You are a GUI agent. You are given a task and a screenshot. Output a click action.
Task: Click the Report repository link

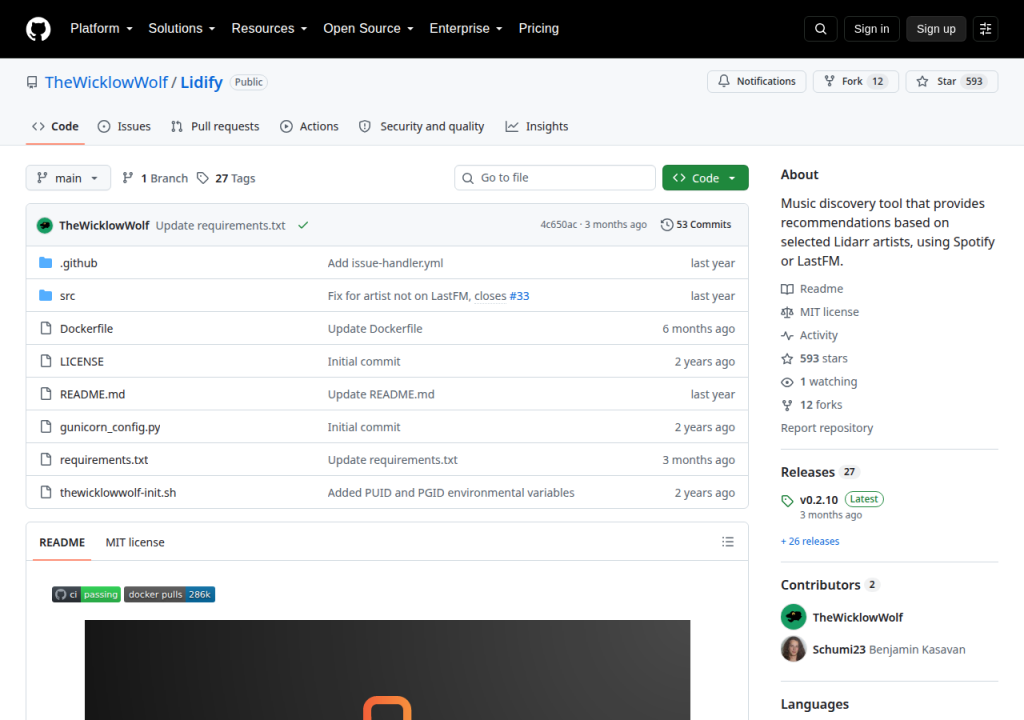[827, 428]
